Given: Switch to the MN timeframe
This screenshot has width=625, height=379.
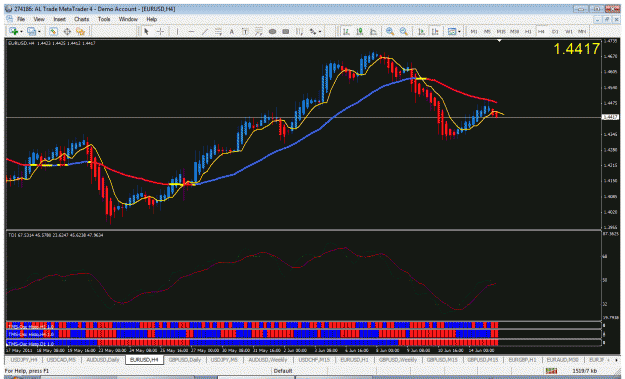Looking at the screenshot, I should 582,31.
